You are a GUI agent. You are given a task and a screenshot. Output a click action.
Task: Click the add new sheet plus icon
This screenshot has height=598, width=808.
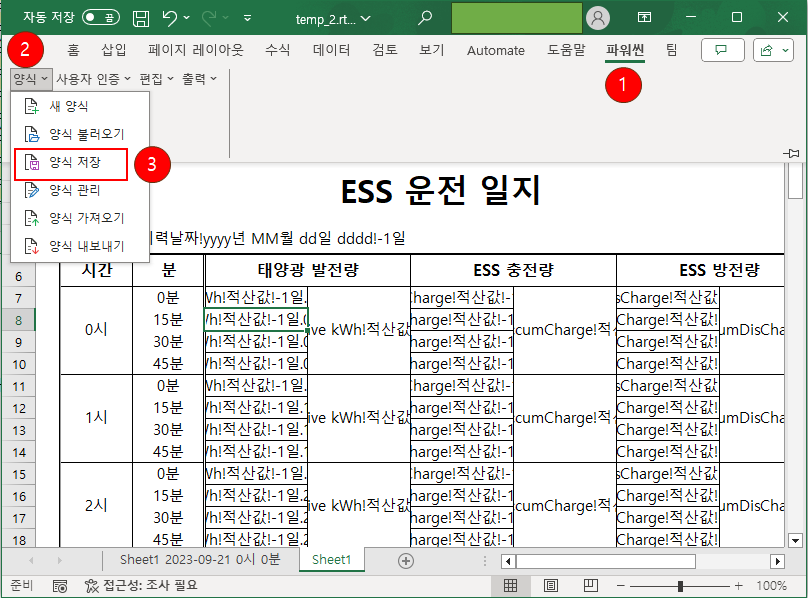(405, 561)
